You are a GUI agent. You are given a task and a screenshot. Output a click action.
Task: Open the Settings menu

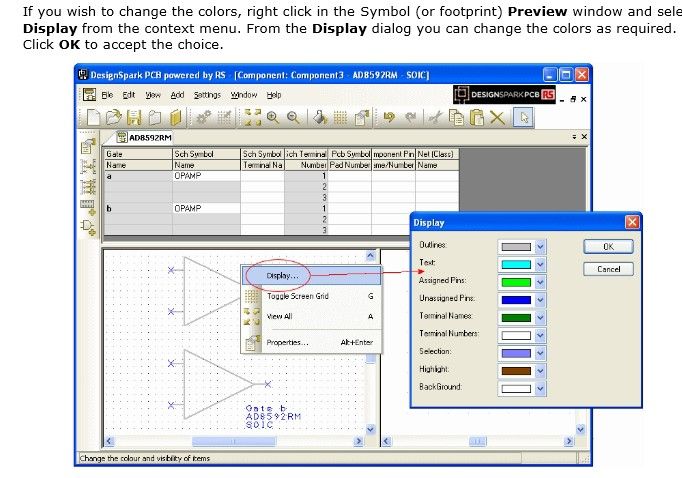tap(207, 95)
